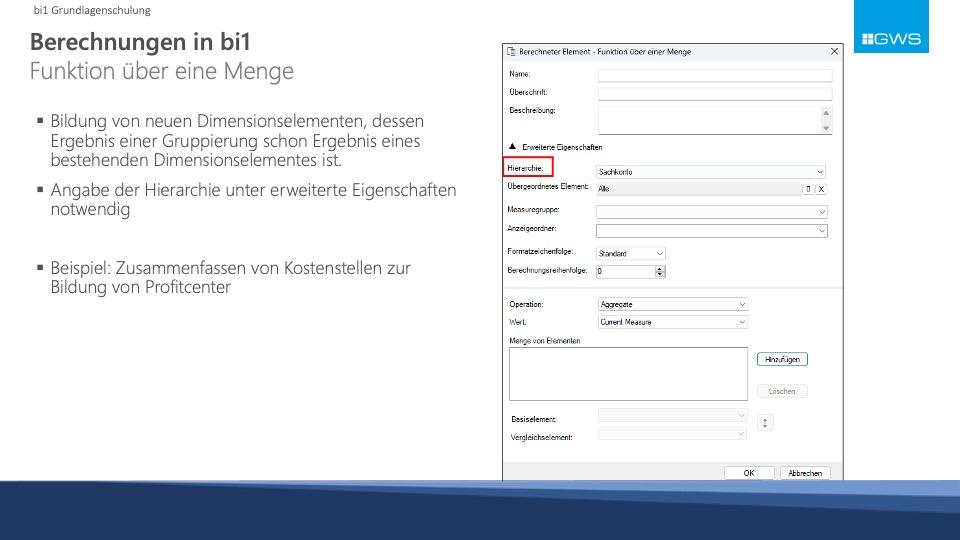Open the Basiselement dropdown
This screenshot has height=540, width=960.
(x=672, y=416)
